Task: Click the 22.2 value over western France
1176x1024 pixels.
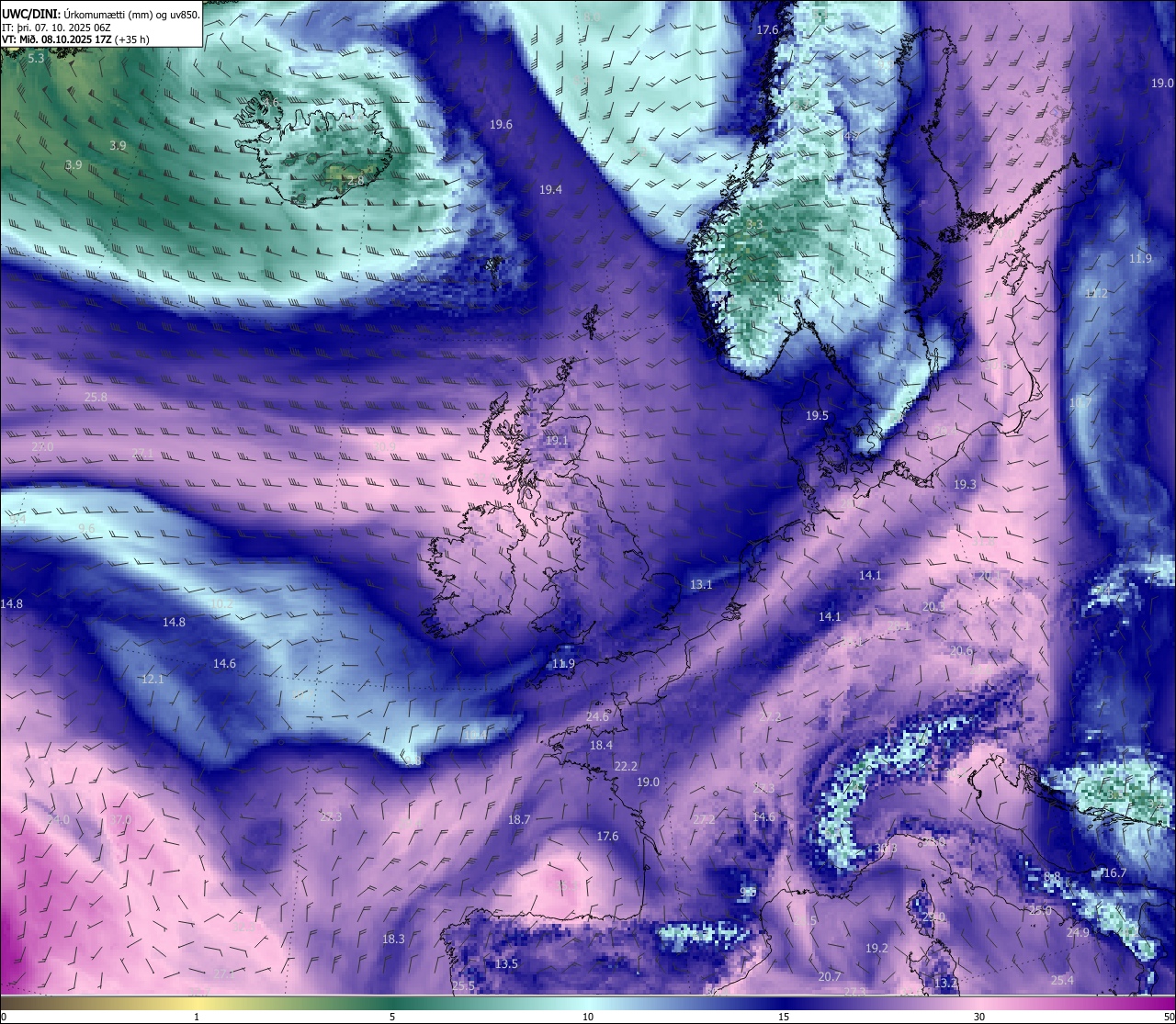Action: pos(626,766)
